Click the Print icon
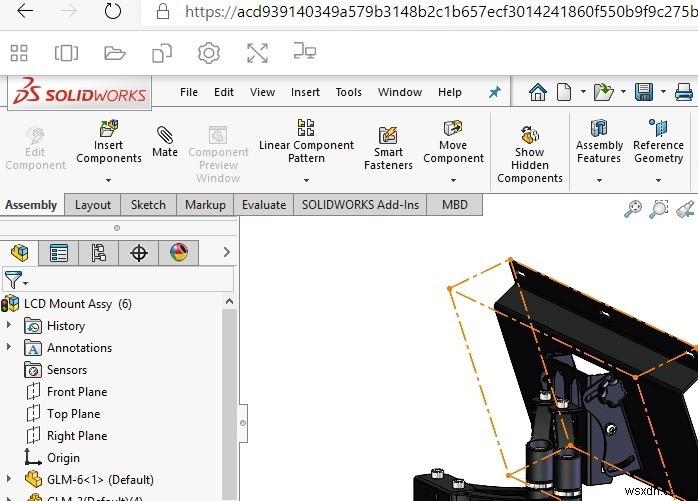698x501 pixels. tap(684, 92)
